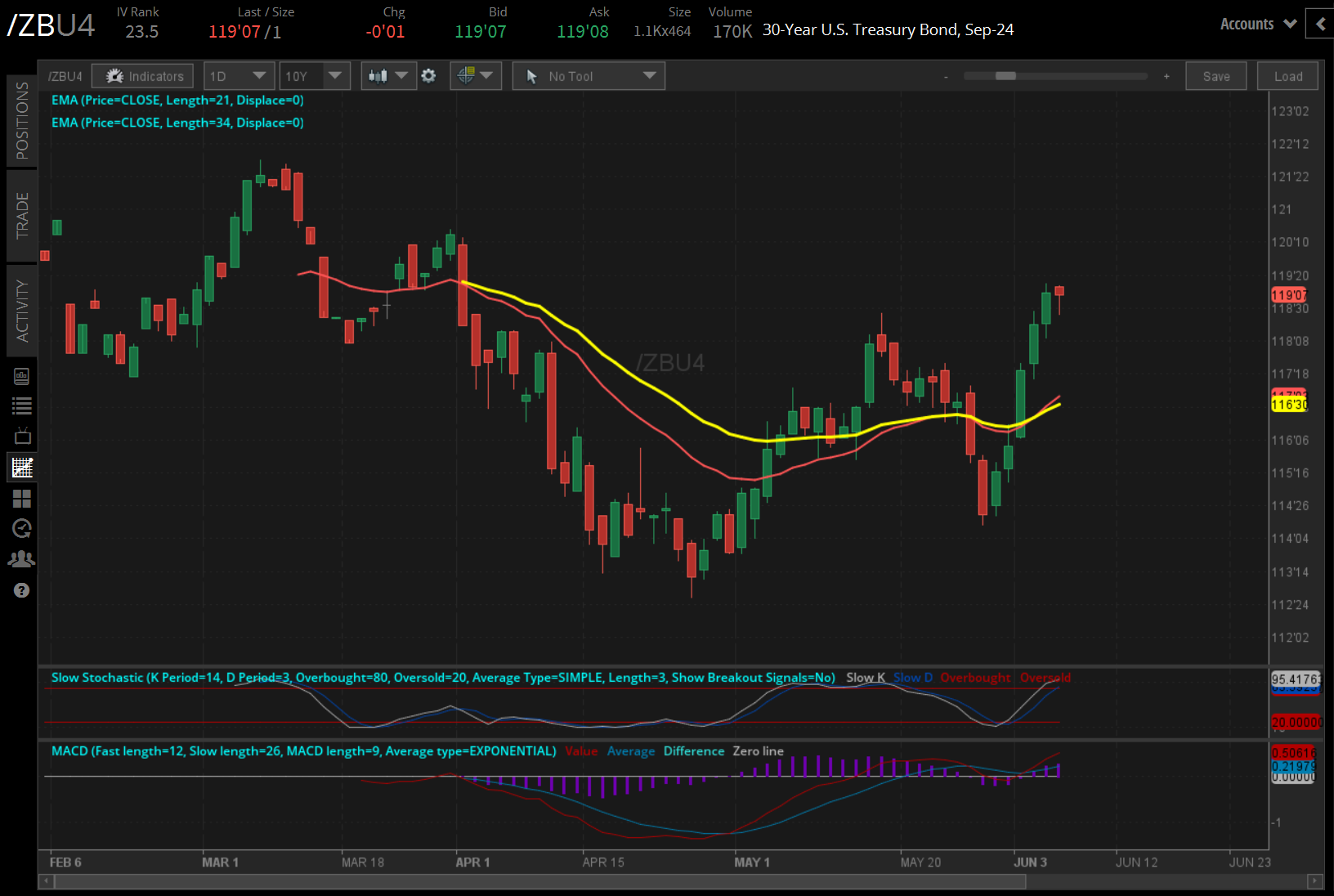Open the TV media icon in sidebar
This screenshot has height=896, width=1334.
click(22, 436)
